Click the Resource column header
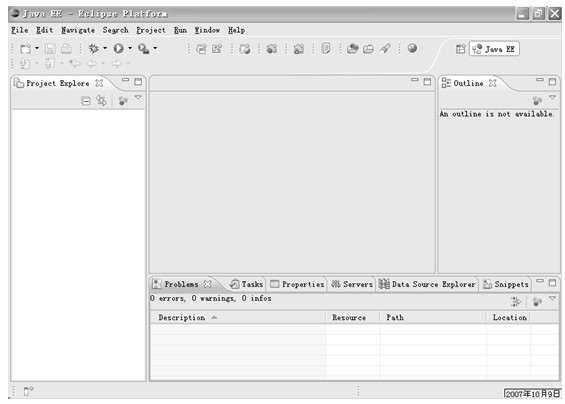 353,318
